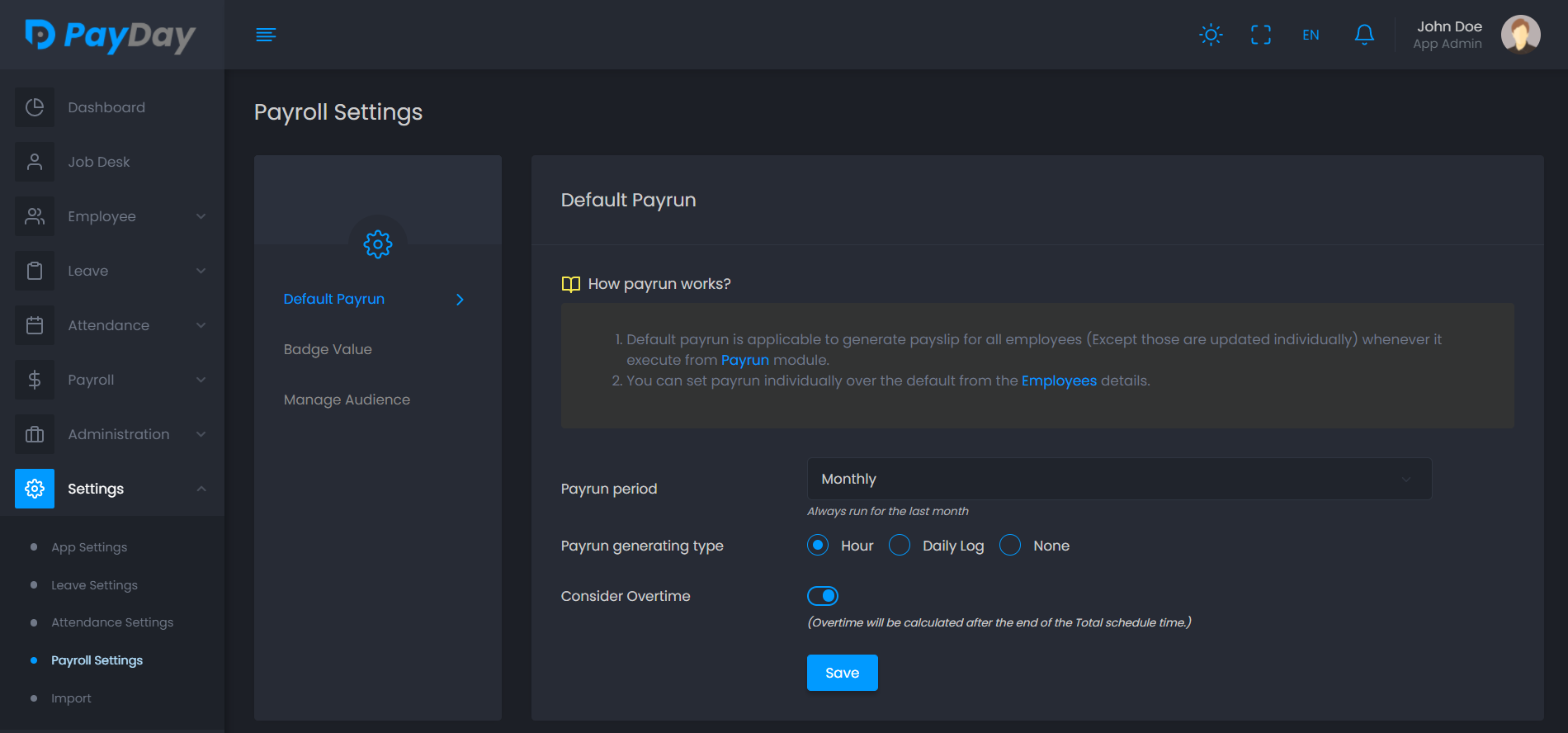The image size is (1568, 733).
Task: Click the Dashboard pie chart icon
Action: click(35, 107)
